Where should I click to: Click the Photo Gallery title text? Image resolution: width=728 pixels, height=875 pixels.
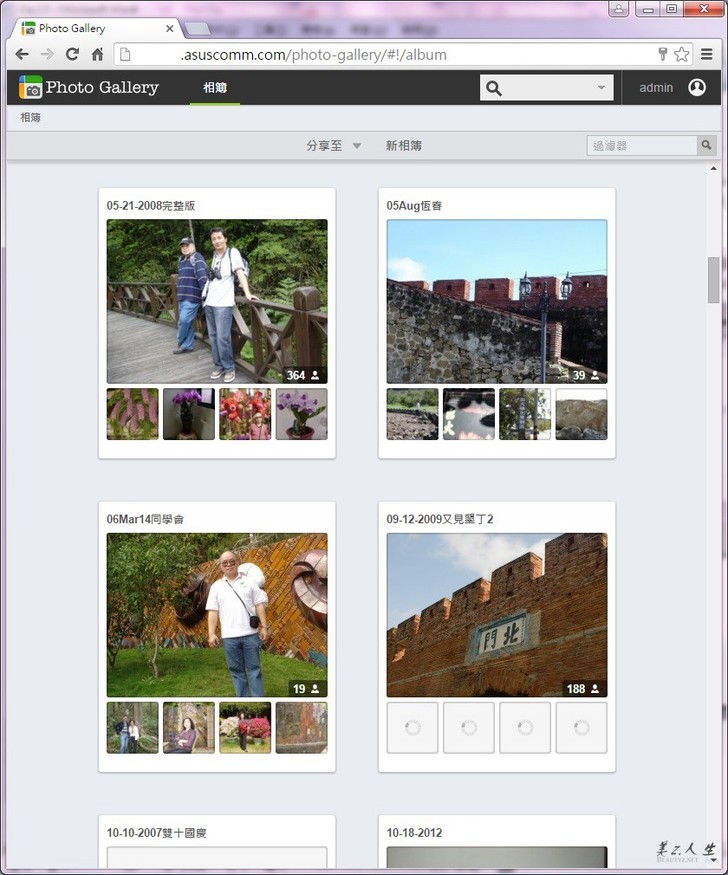click(x=102, y=87)
